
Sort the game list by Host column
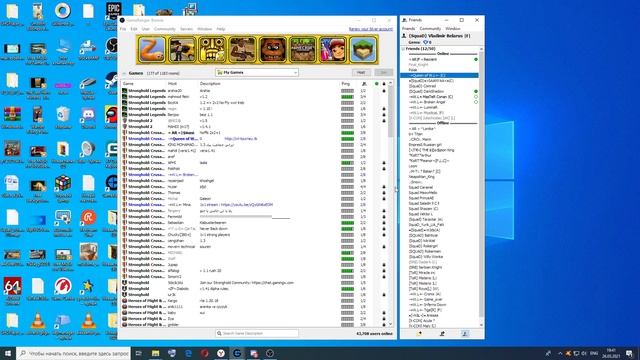pyautogui.click(x=172, y=84)
